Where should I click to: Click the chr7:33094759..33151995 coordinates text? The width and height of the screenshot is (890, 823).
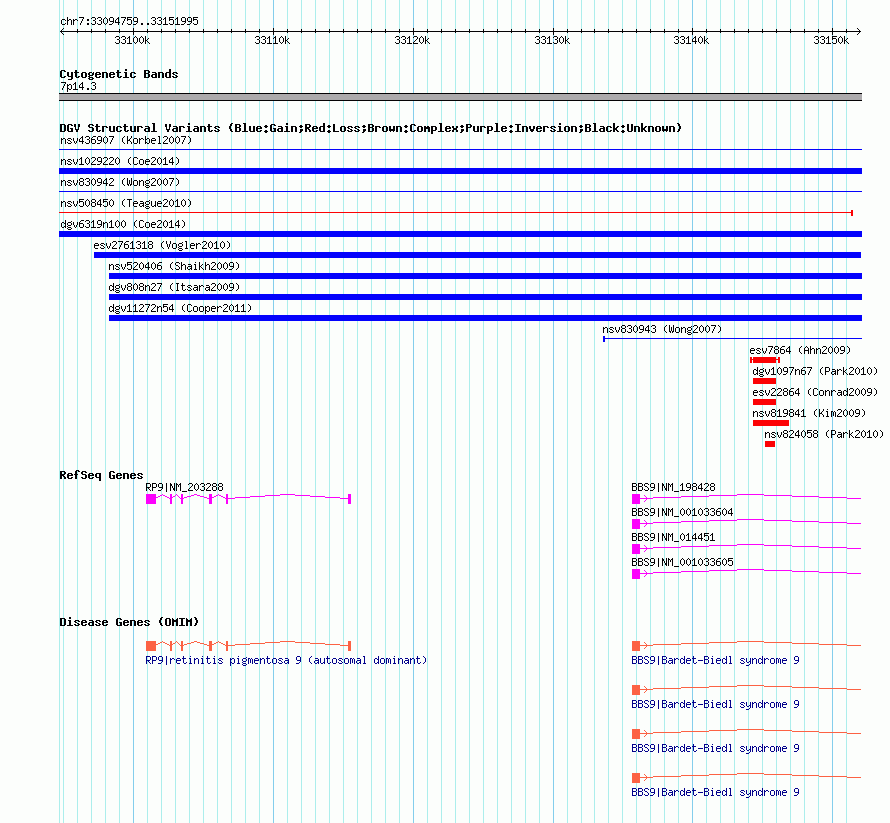point(129,22)
